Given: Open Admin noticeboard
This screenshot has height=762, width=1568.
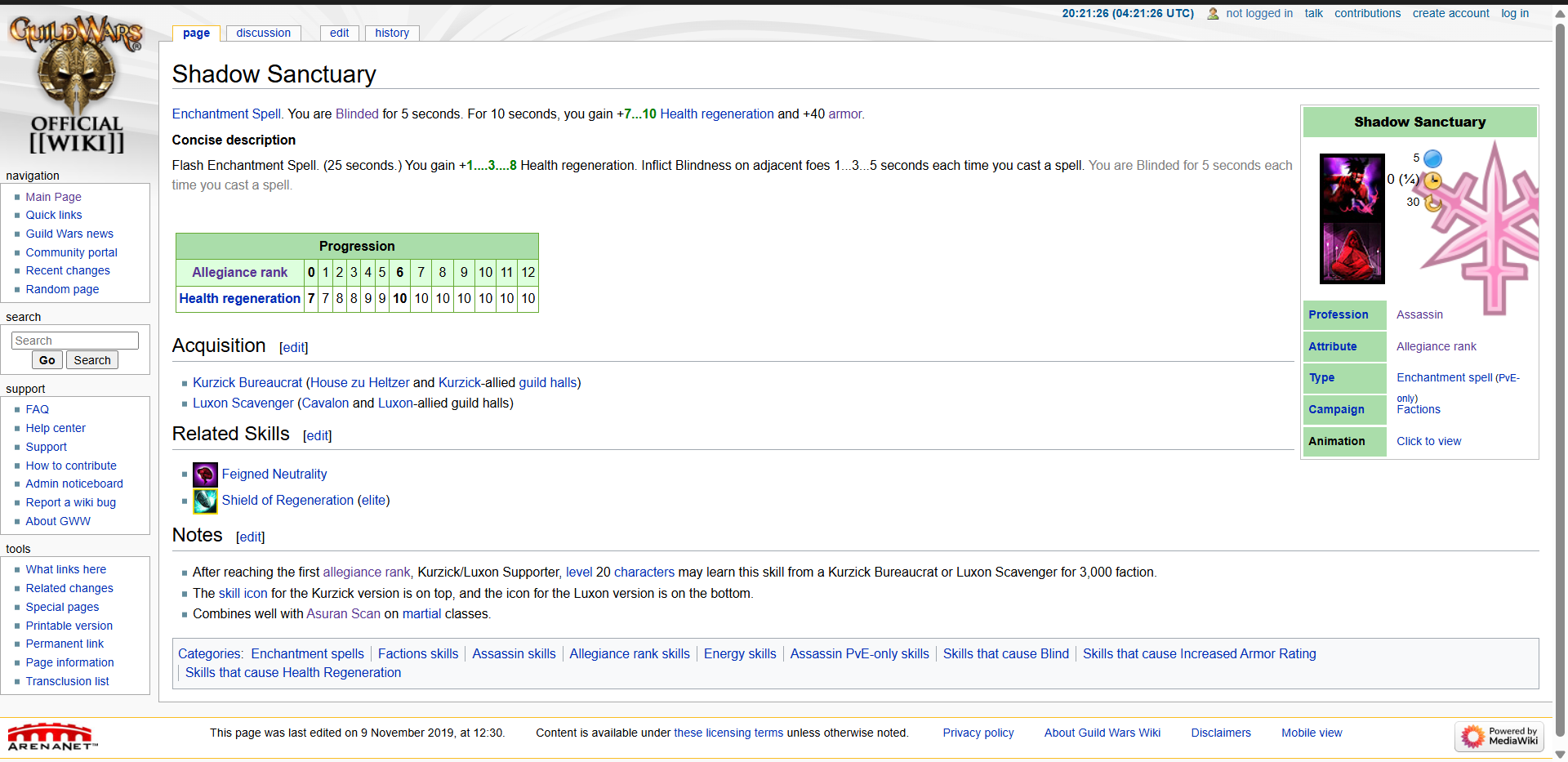Looking at the screenshot, I should 74,483.
